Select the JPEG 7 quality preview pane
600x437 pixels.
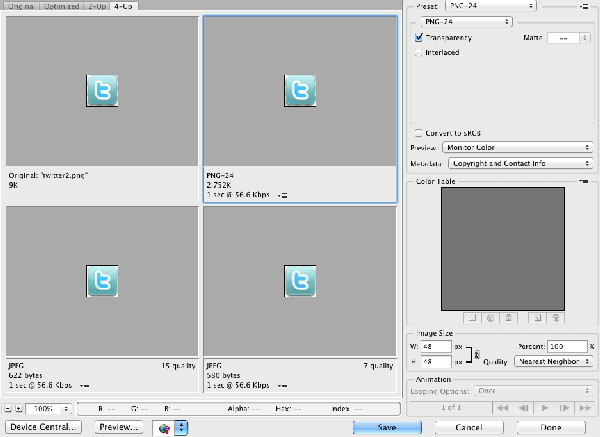point(300,281)
